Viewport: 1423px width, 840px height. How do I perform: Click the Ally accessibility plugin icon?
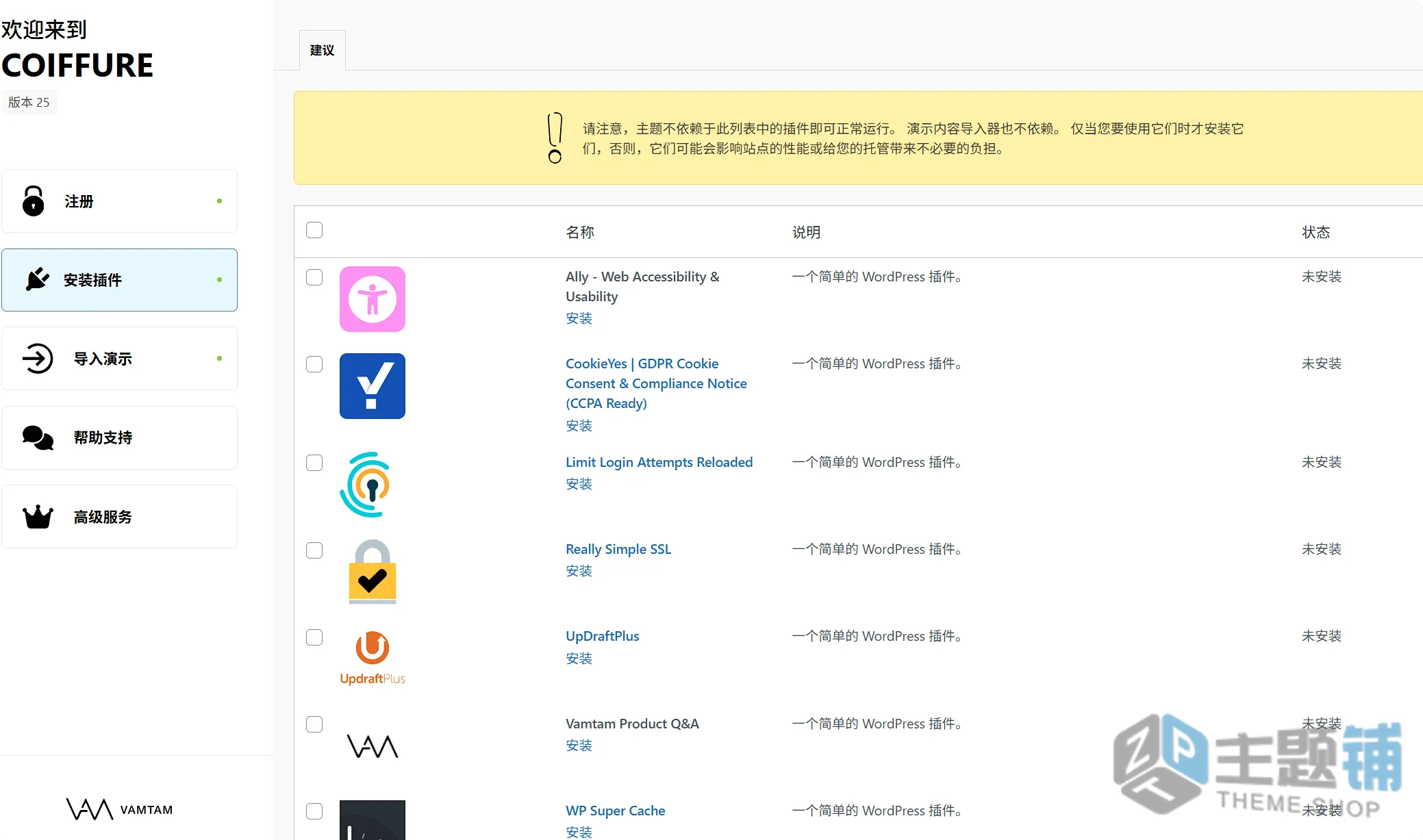373,299
